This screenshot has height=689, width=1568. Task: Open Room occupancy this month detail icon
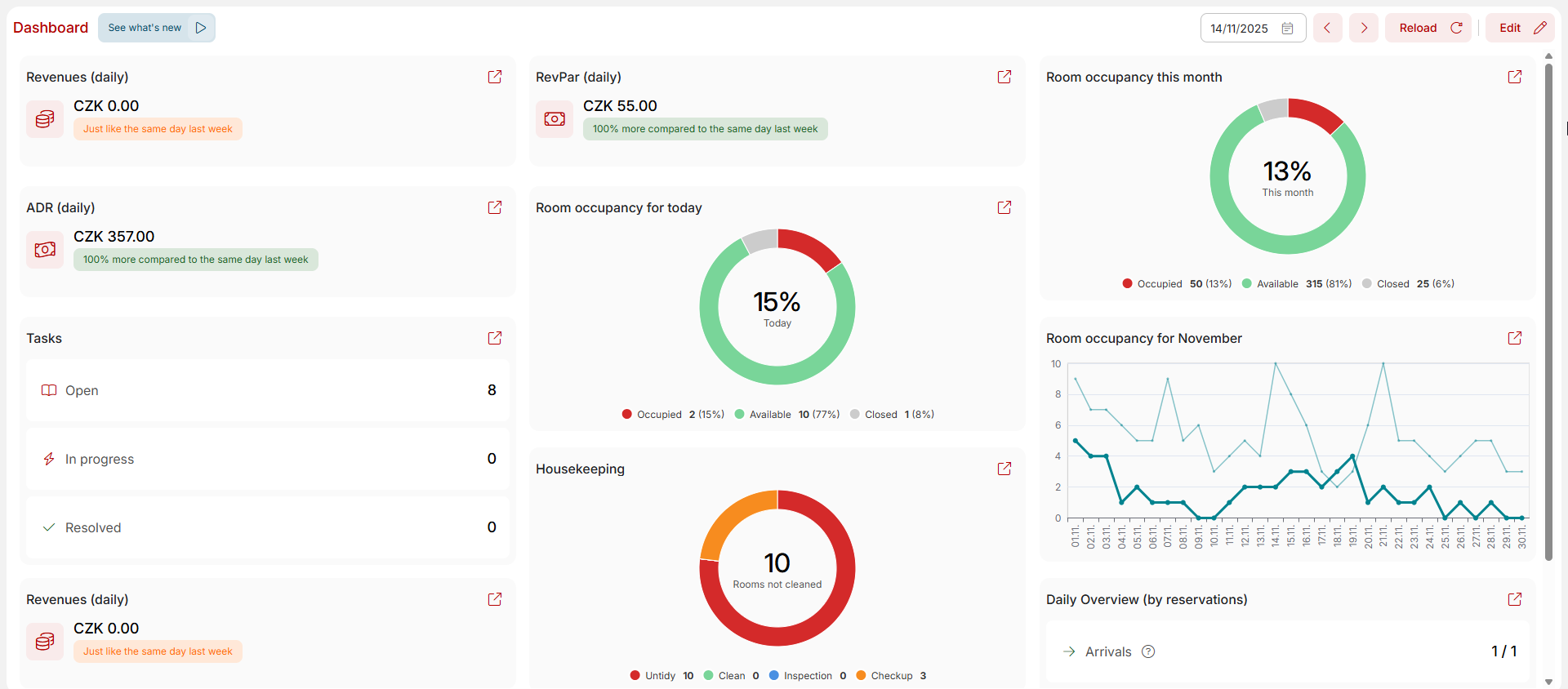[1515, 77]
